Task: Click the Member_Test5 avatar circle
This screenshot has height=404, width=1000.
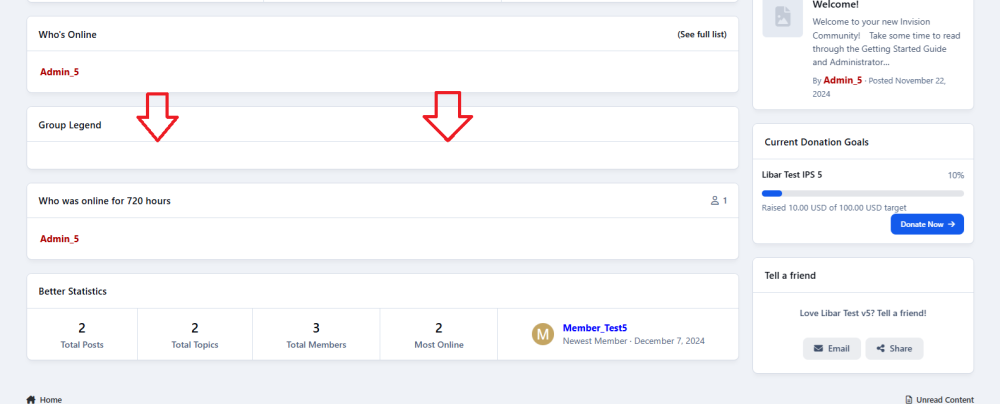Action: coord(543,334)
